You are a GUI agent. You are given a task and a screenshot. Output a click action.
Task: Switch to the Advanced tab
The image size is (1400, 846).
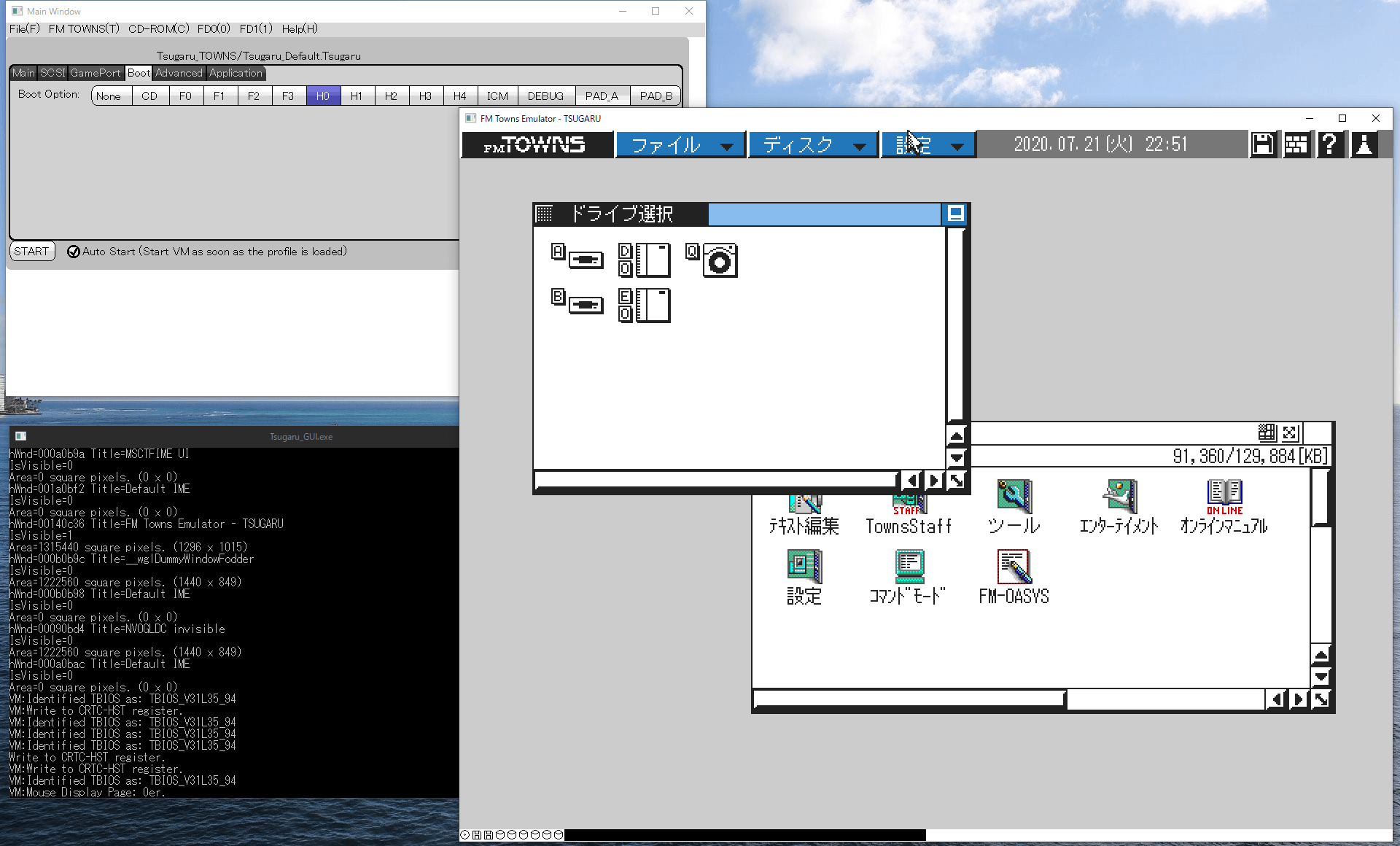coord(179,73)
